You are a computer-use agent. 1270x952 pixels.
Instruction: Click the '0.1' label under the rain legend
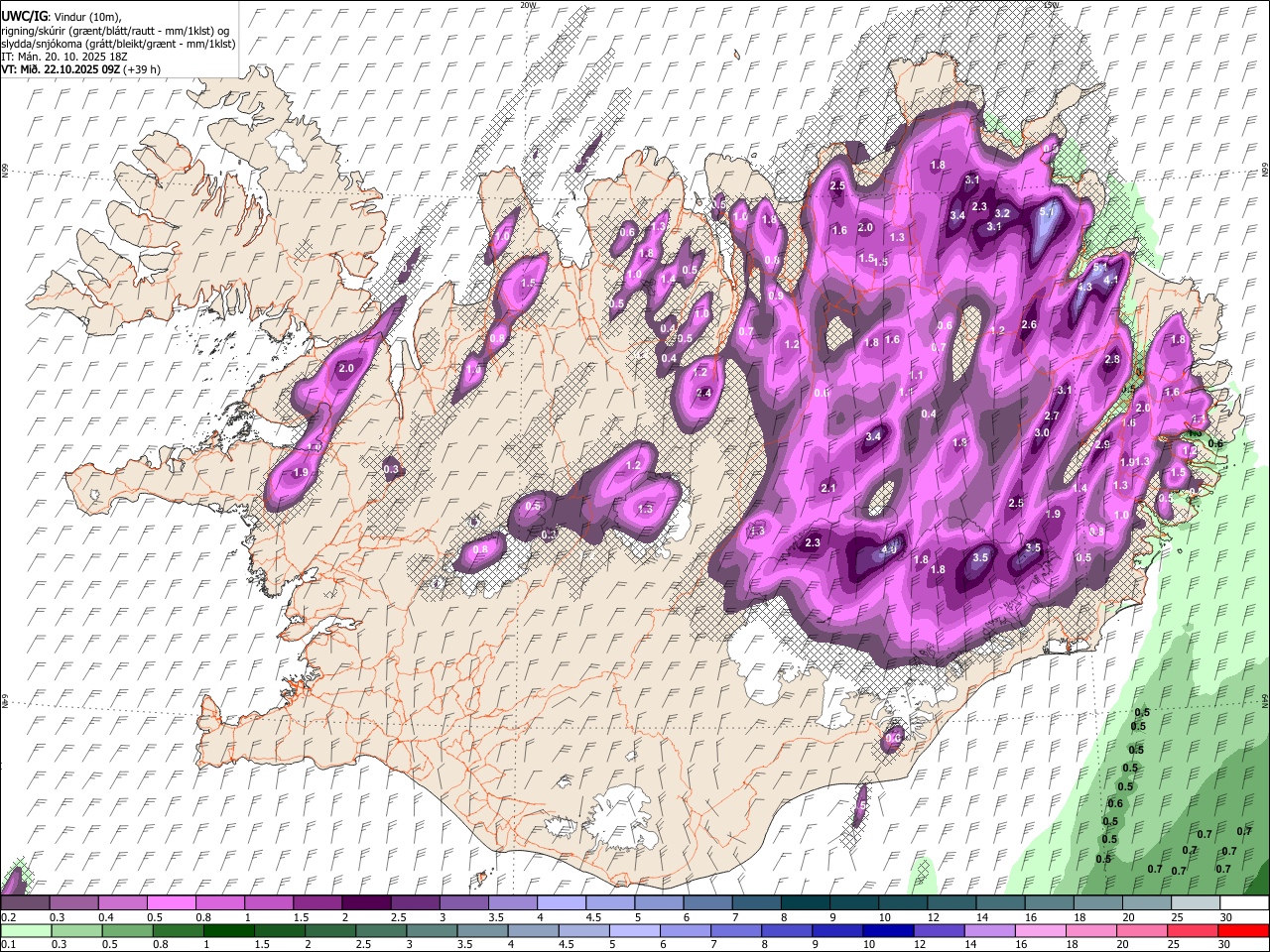[8, 945]
